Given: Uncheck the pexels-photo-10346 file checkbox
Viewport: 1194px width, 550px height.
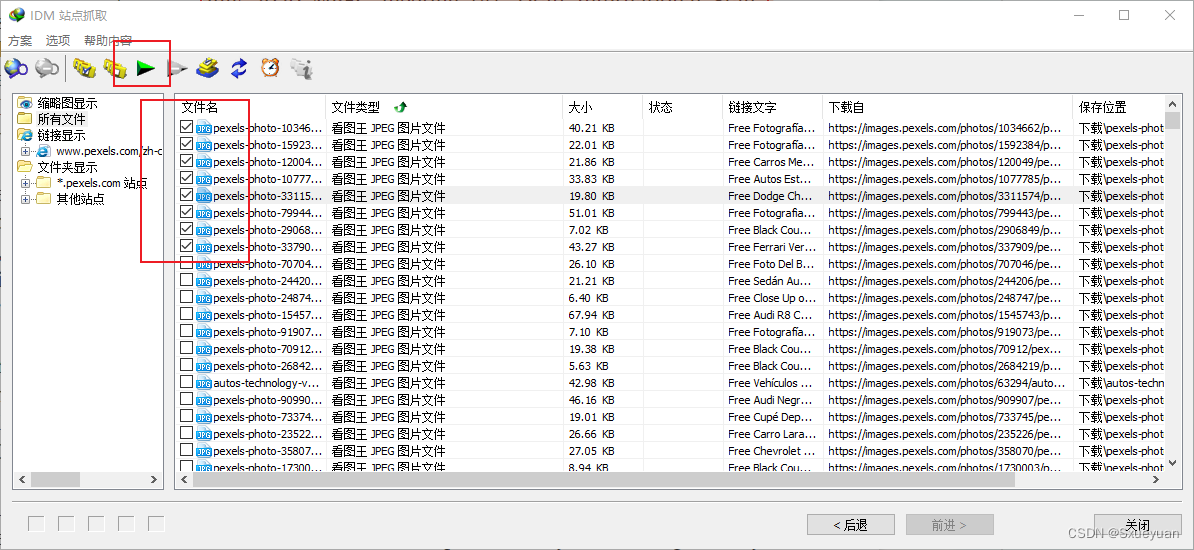Looking at the screenshot, I should point(187,127).
